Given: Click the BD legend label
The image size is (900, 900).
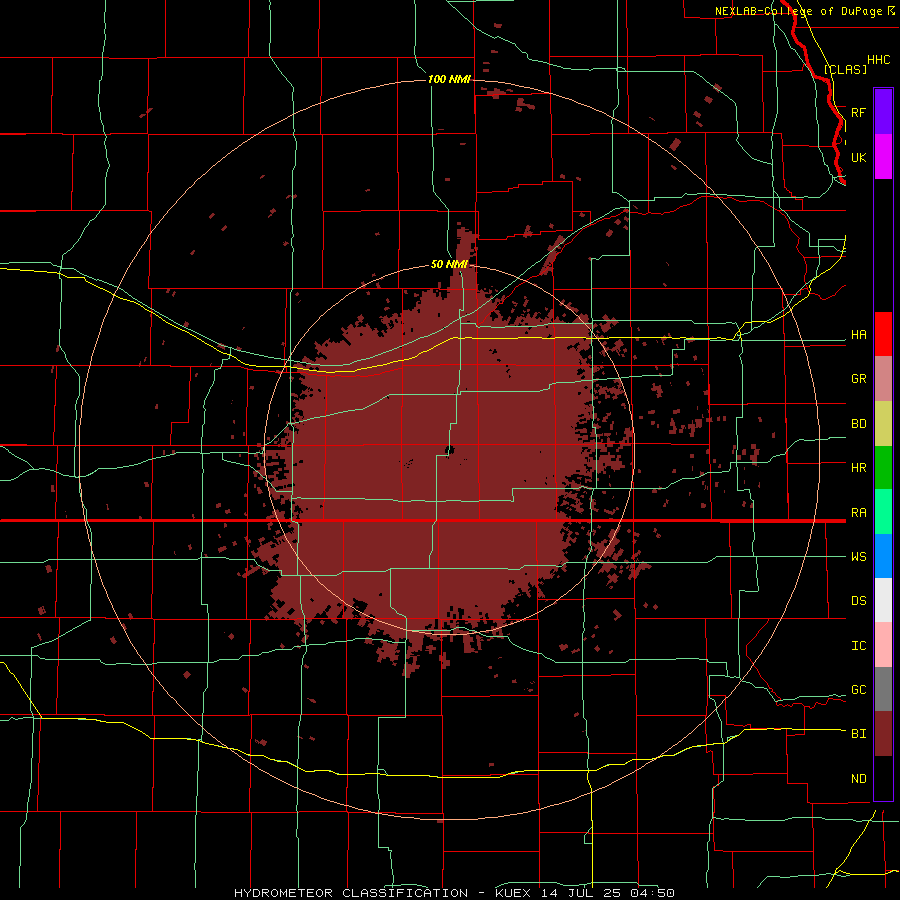Looking at the screenshot, I should (858, 424).
